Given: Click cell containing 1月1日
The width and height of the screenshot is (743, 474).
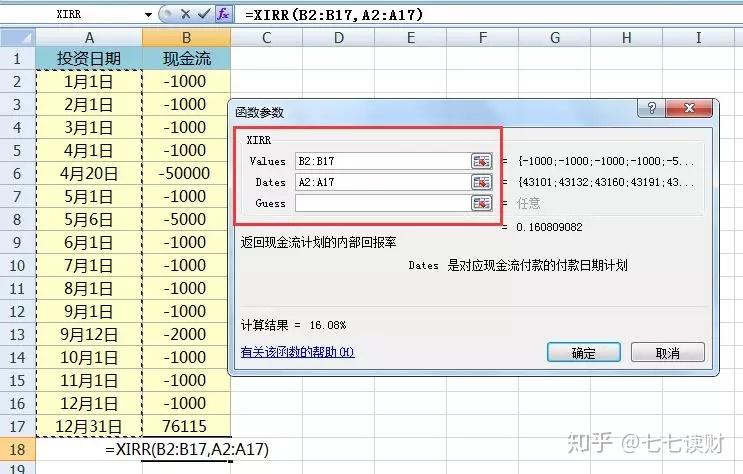Looking at the screenshot, I should coord(89,82).
